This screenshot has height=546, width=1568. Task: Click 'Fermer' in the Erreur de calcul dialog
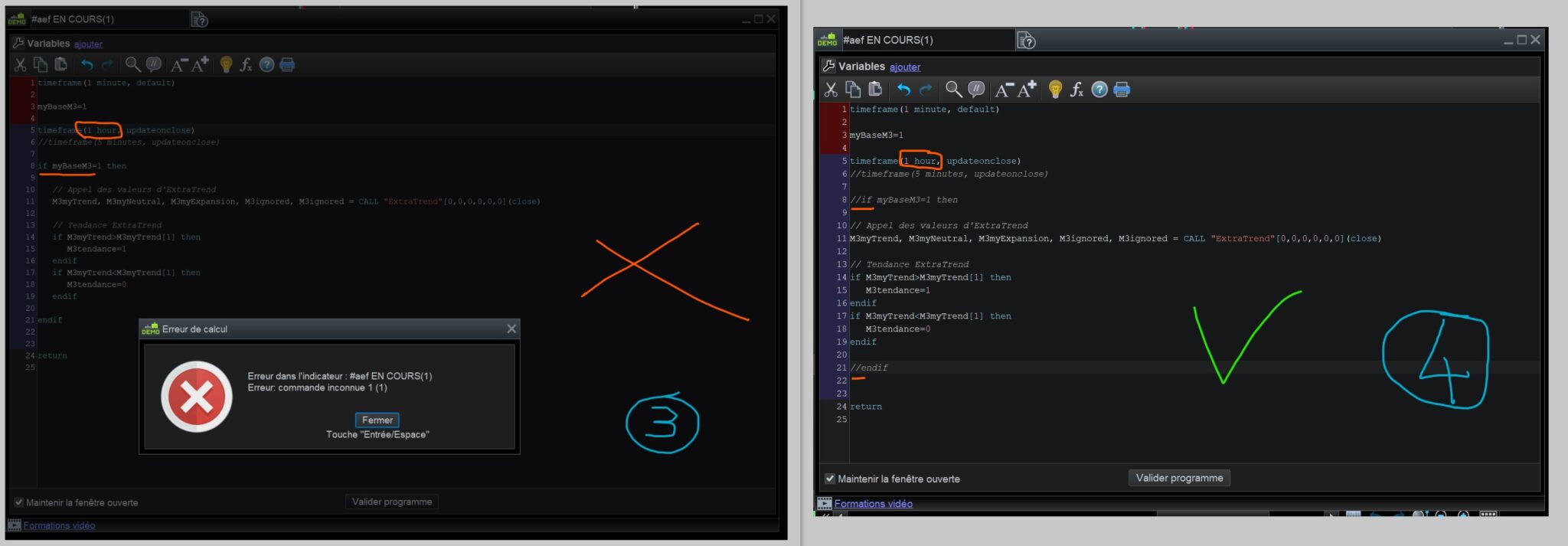[377, 420]
